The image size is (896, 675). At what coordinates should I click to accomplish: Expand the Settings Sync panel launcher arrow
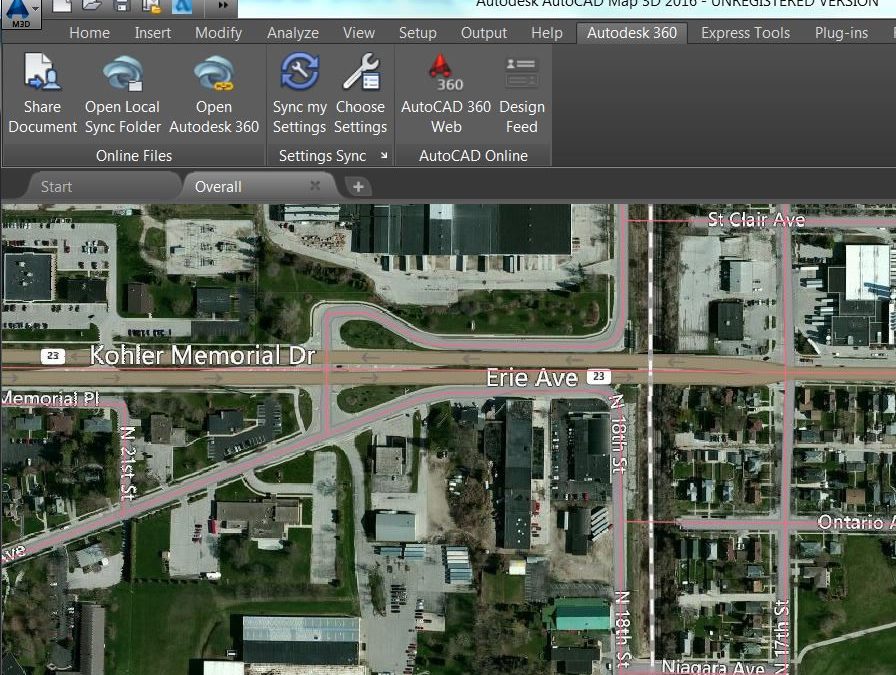pos(384,155)
